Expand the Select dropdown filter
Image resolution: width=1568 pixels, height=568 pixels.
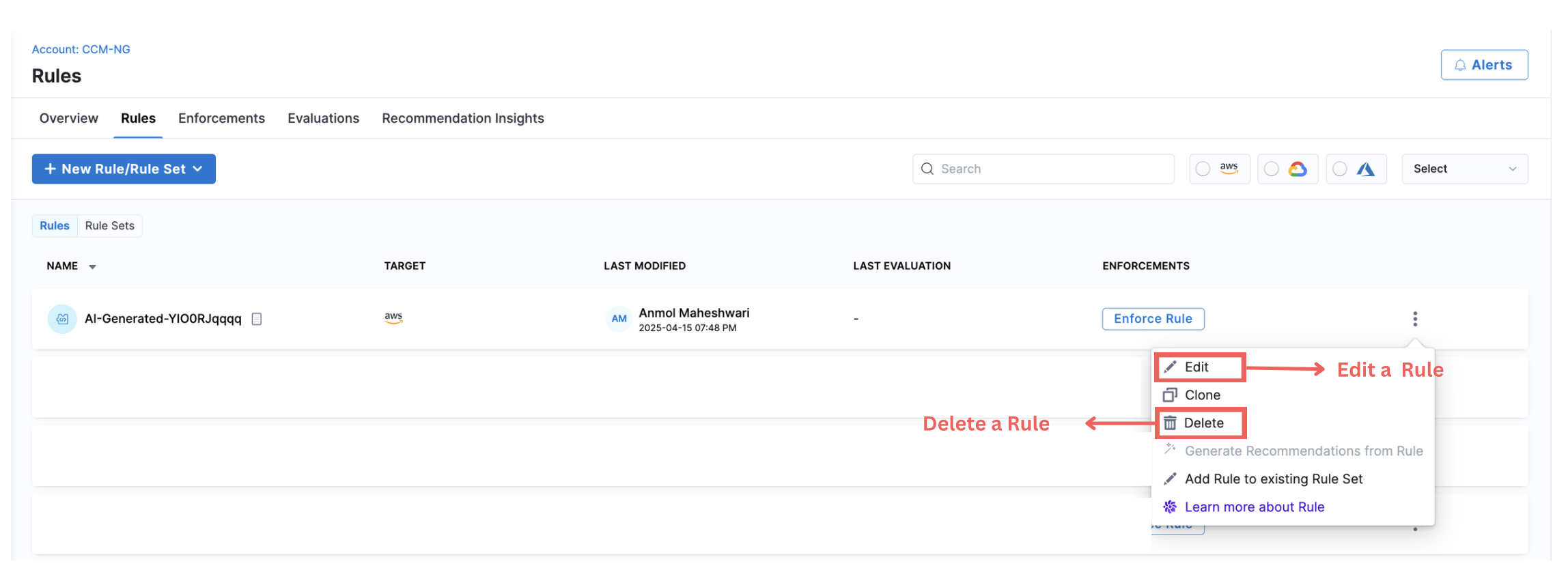(1464, 169)
